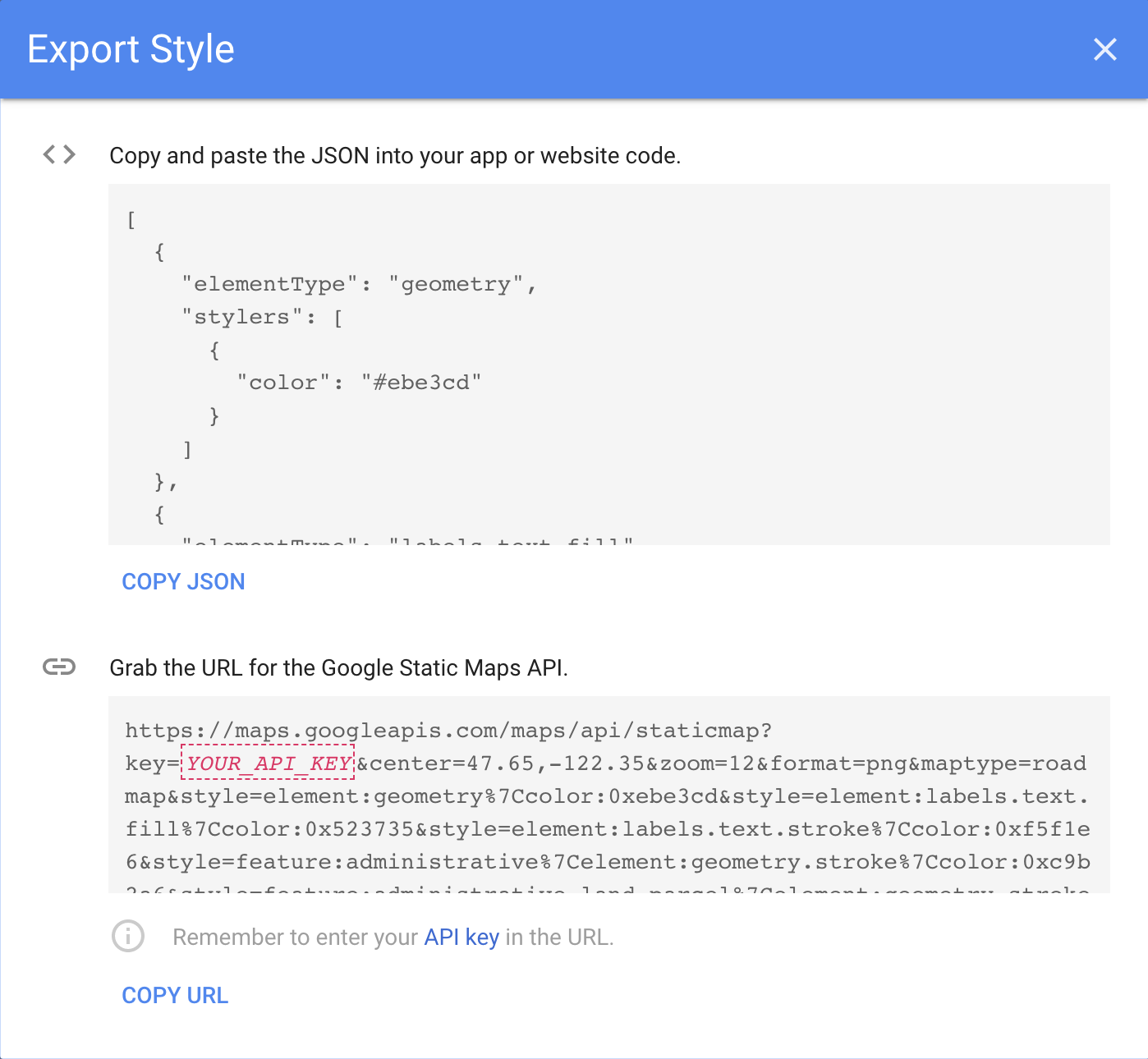Viewport: 1148px width, 1059px height.
Task: Click the "elementType": "geometry" line
Action: tap(359, 284)
